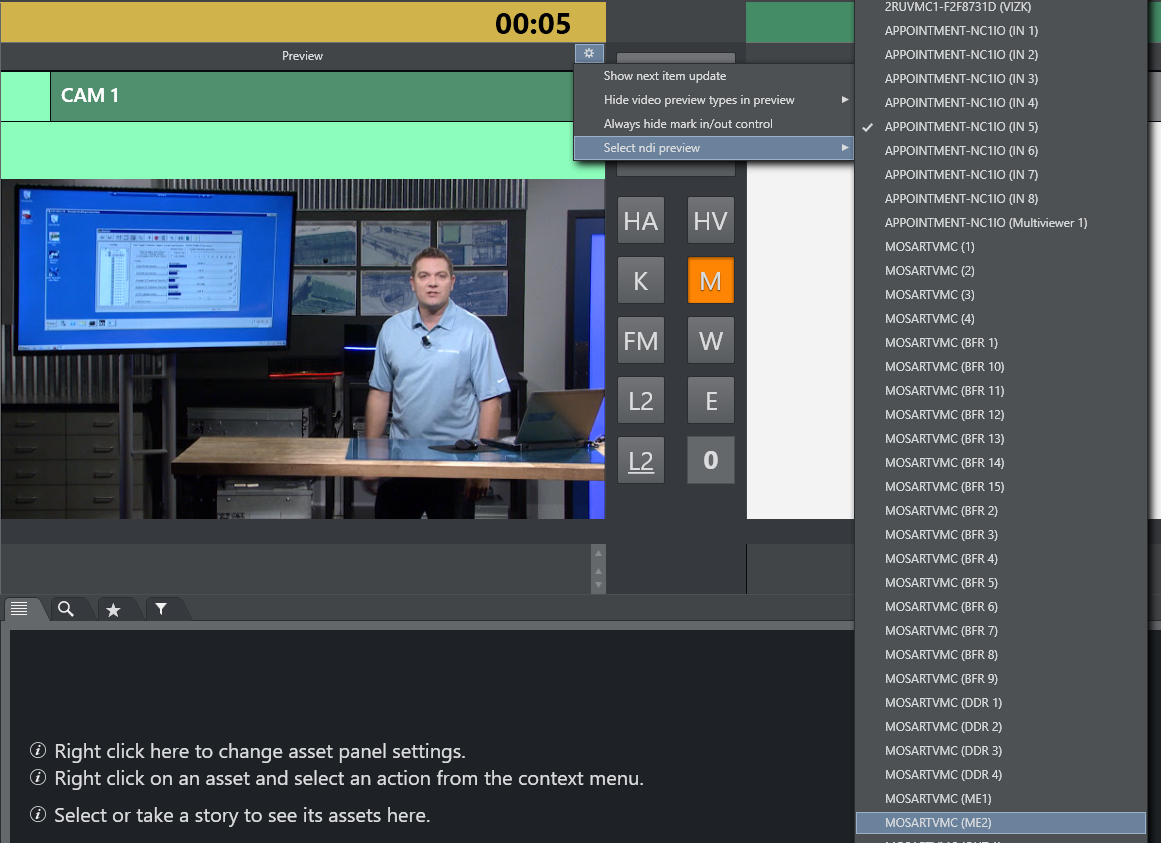Click the W template button
Screen dimensions: 1161x843
[710, 341]
